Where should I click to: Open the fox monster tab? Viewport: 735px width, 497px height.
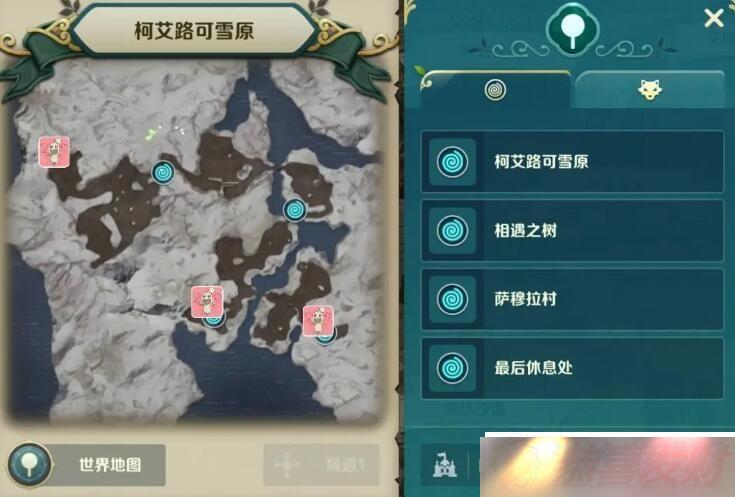pos(650,90)
